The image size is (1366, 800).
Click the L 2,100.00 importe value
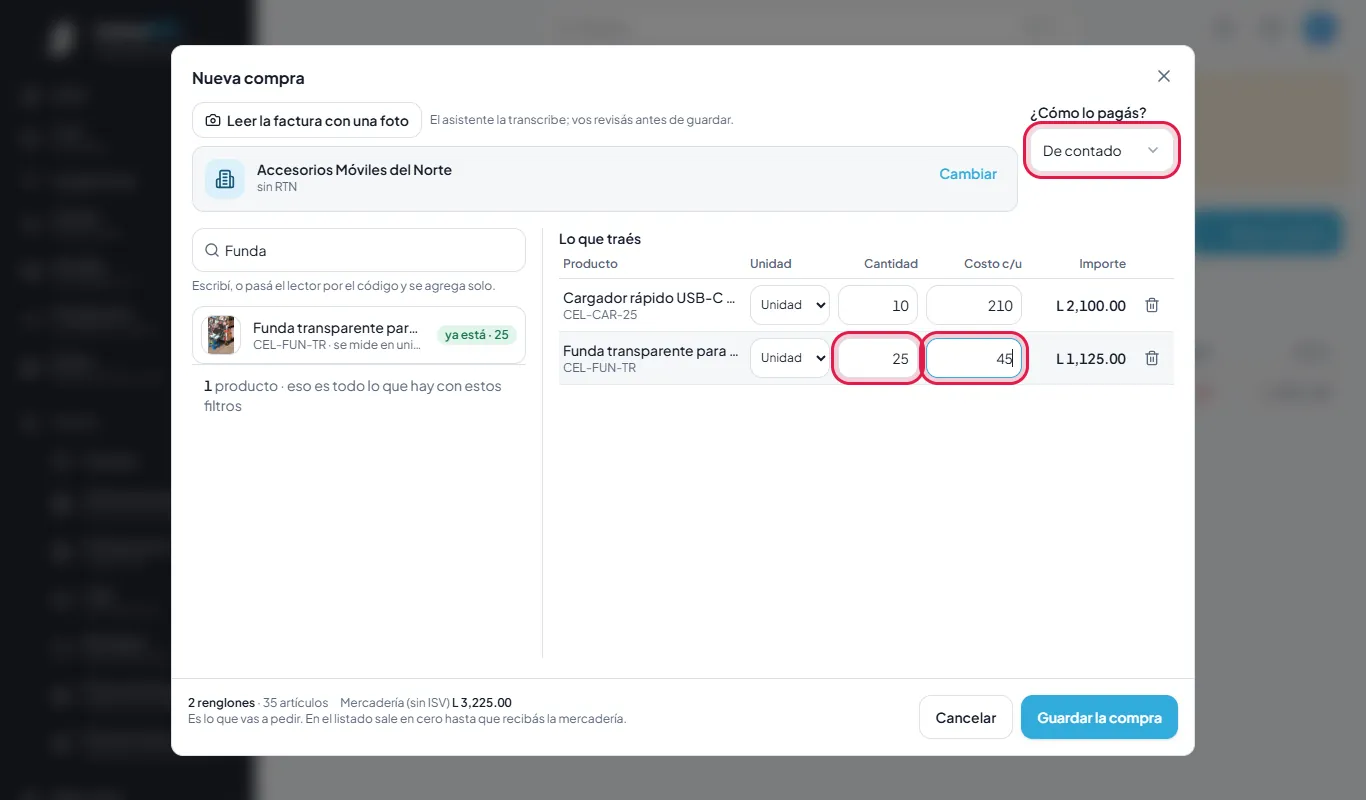point(1091,306)
